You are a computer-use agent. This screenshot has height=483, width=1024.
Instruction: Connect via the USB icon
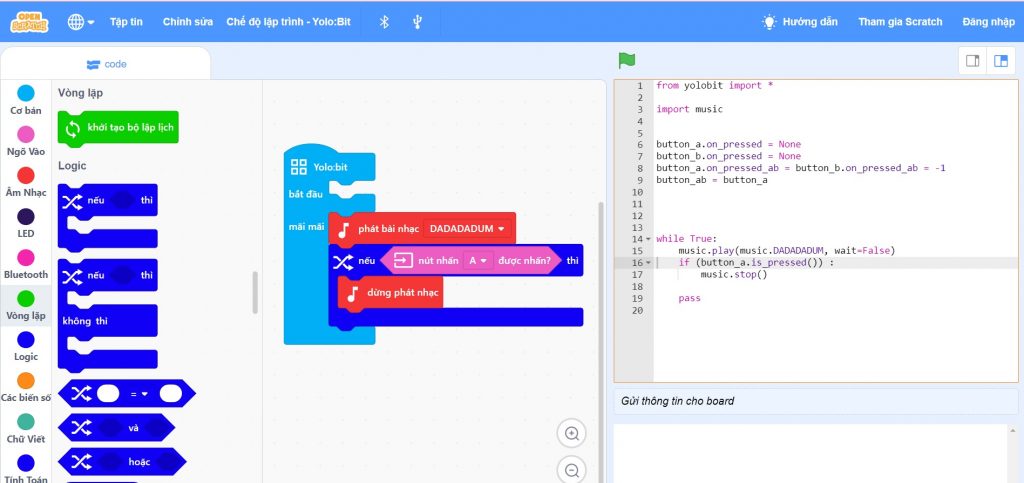(x=417, y=22)
